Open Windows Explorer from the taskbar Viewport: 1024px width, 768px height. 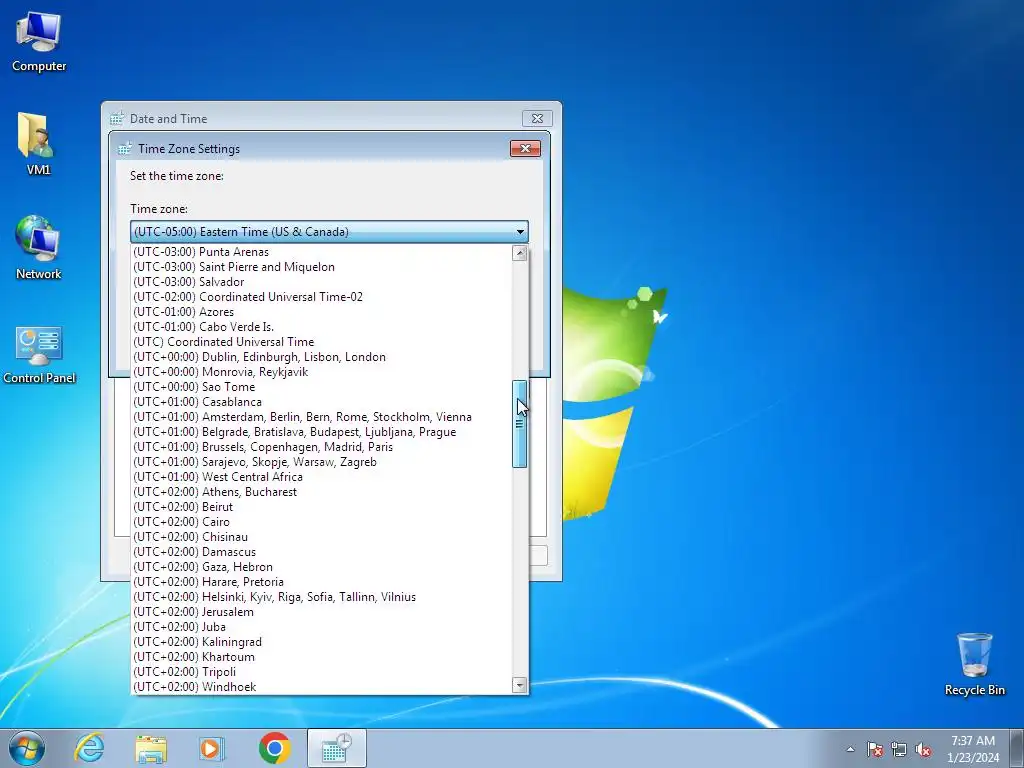(151, 748)
